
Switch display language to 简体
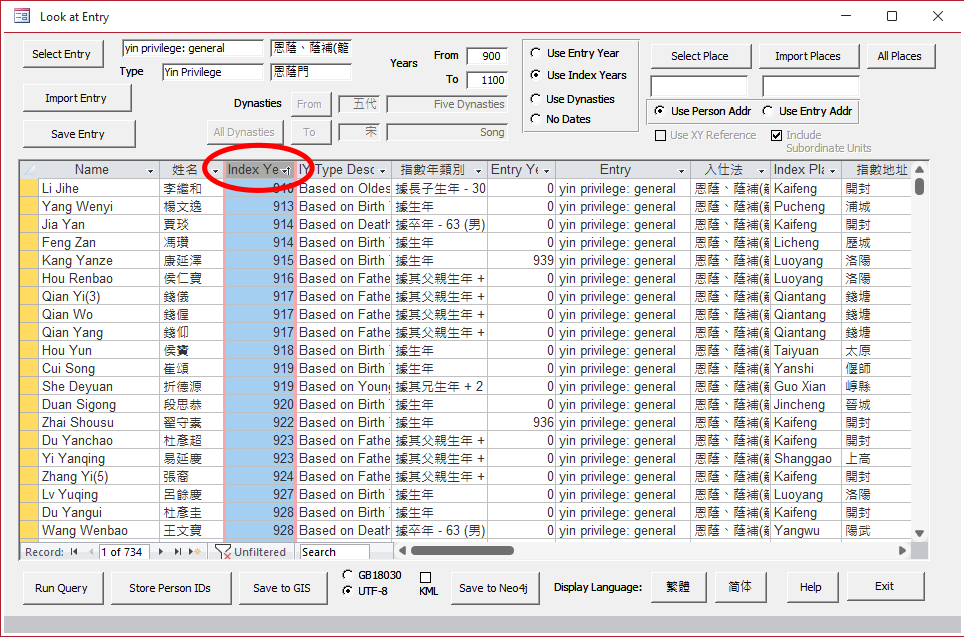coord(741,587)
